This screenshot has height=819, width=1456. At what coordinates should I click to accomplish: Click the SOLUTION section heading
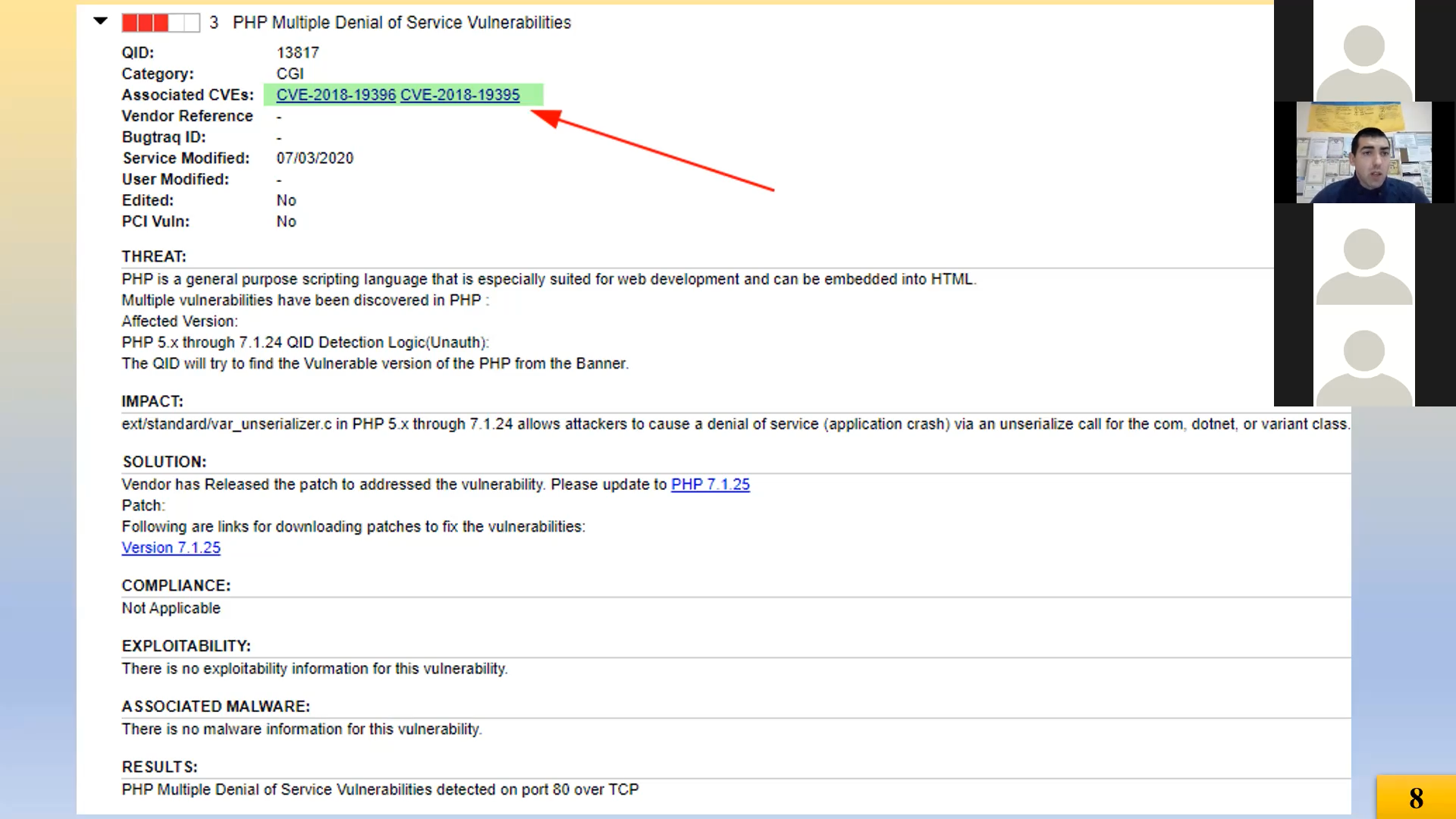(165, 462)
